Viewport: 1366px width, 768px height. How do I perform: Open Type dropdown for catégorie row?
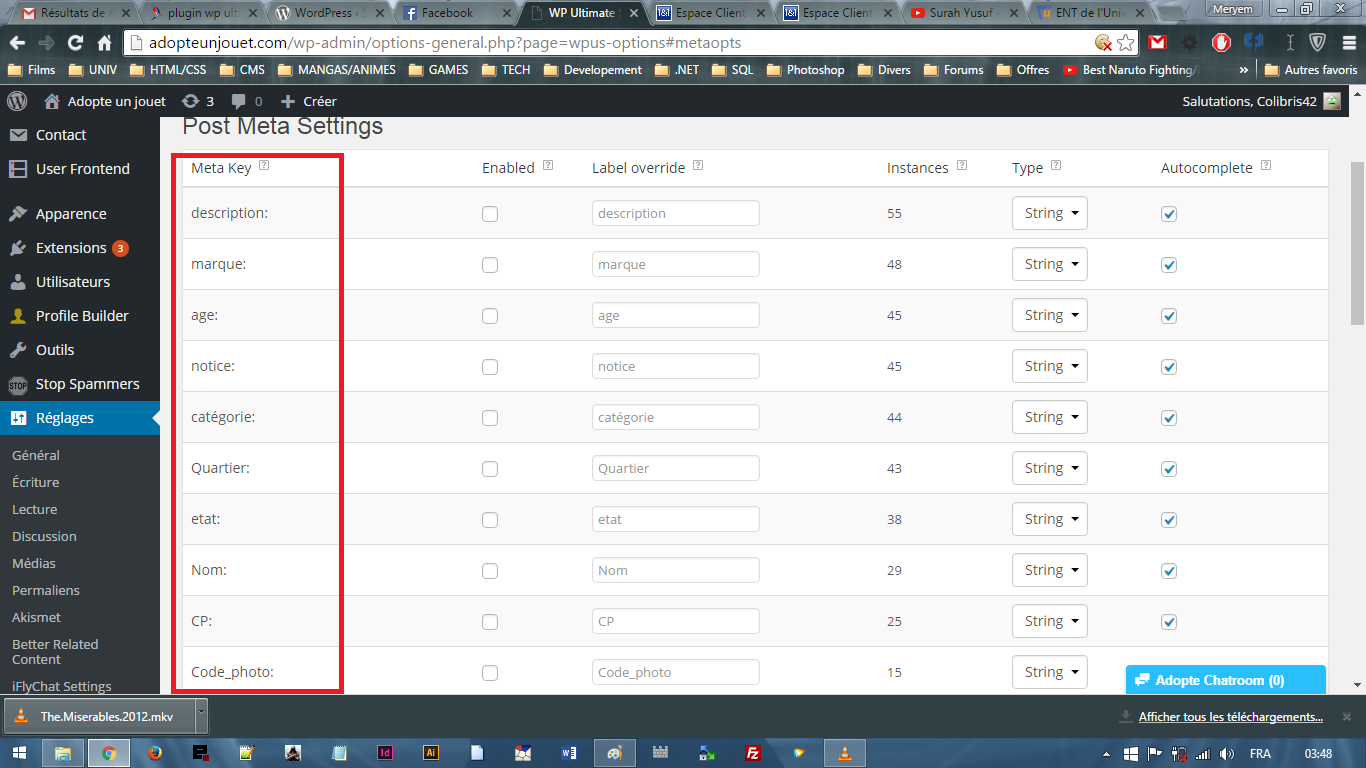[x=1050, y=417]
